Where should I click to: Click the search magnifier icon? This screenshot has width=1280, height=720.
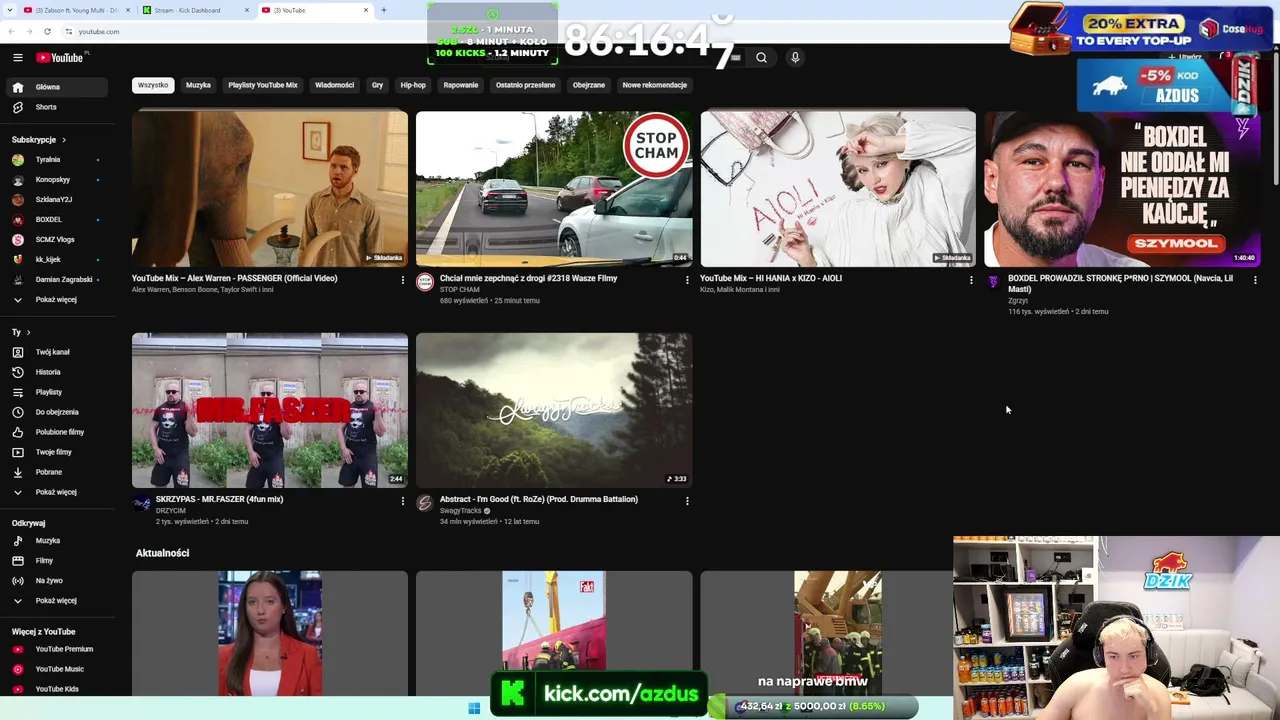(761, 58)
